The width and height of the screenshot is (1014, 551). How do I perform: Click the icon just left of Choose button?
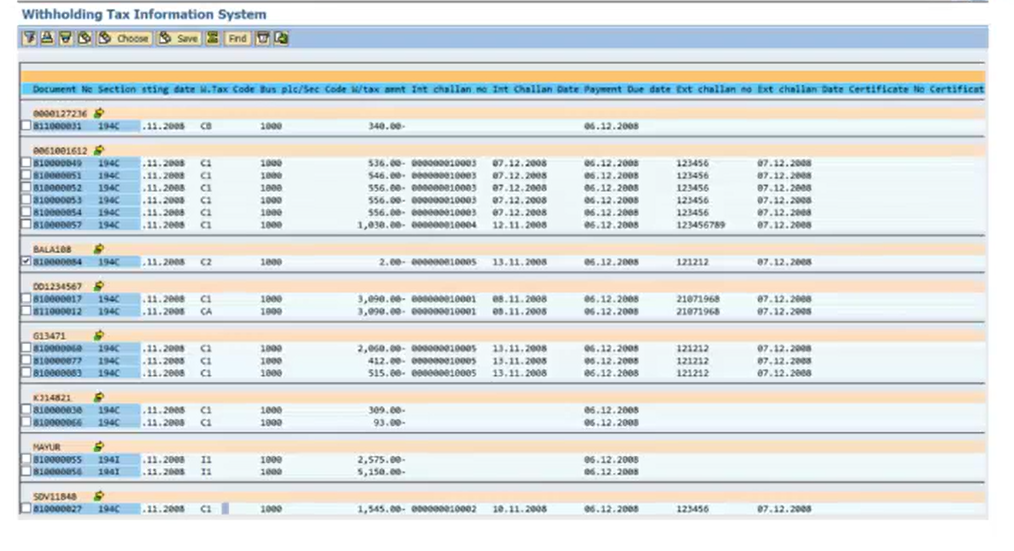point(84,38)
